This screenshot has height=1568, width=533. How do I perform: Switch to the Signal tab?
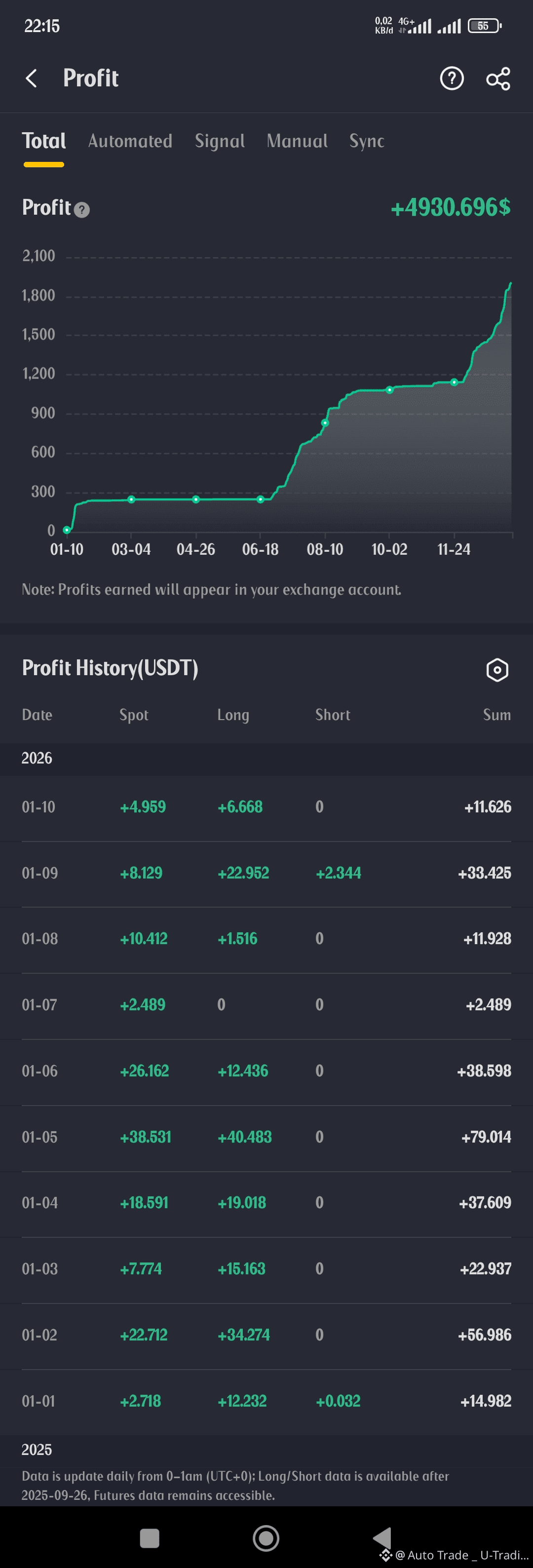[220, 141]
